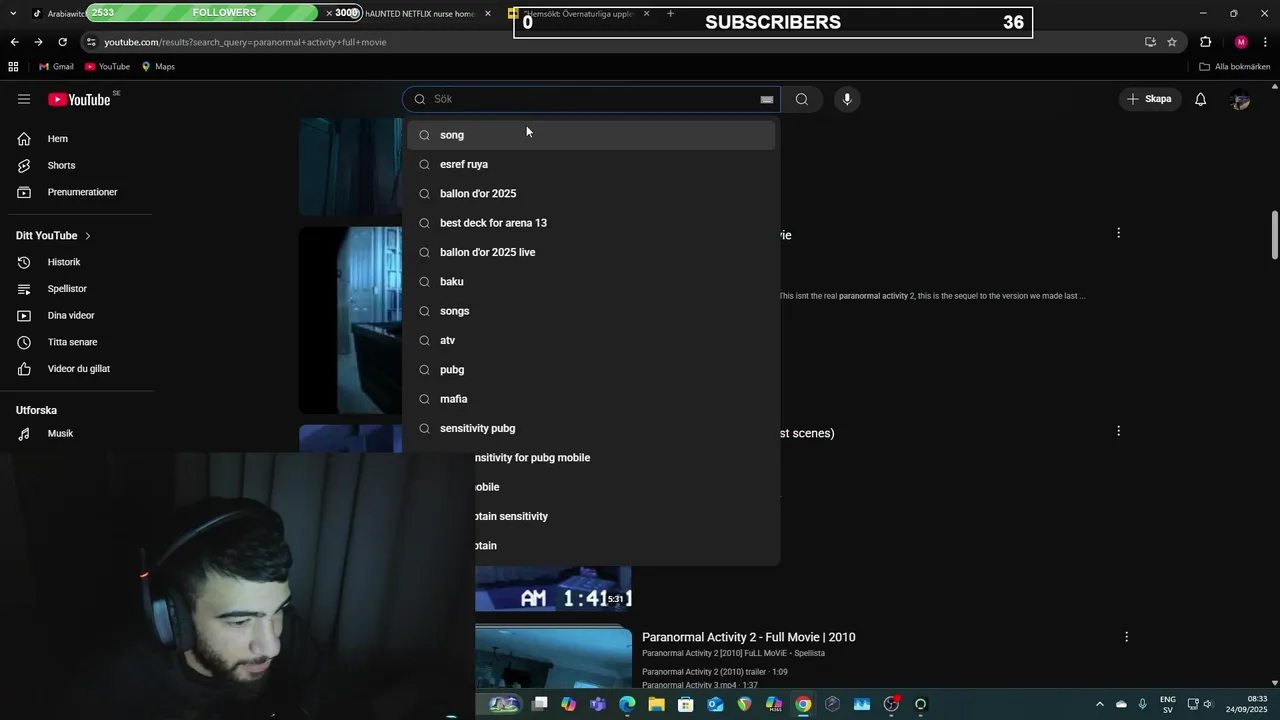
Task: Switch to Hemsökt Övernaturliga tab
Action: (x=580, y=14)
